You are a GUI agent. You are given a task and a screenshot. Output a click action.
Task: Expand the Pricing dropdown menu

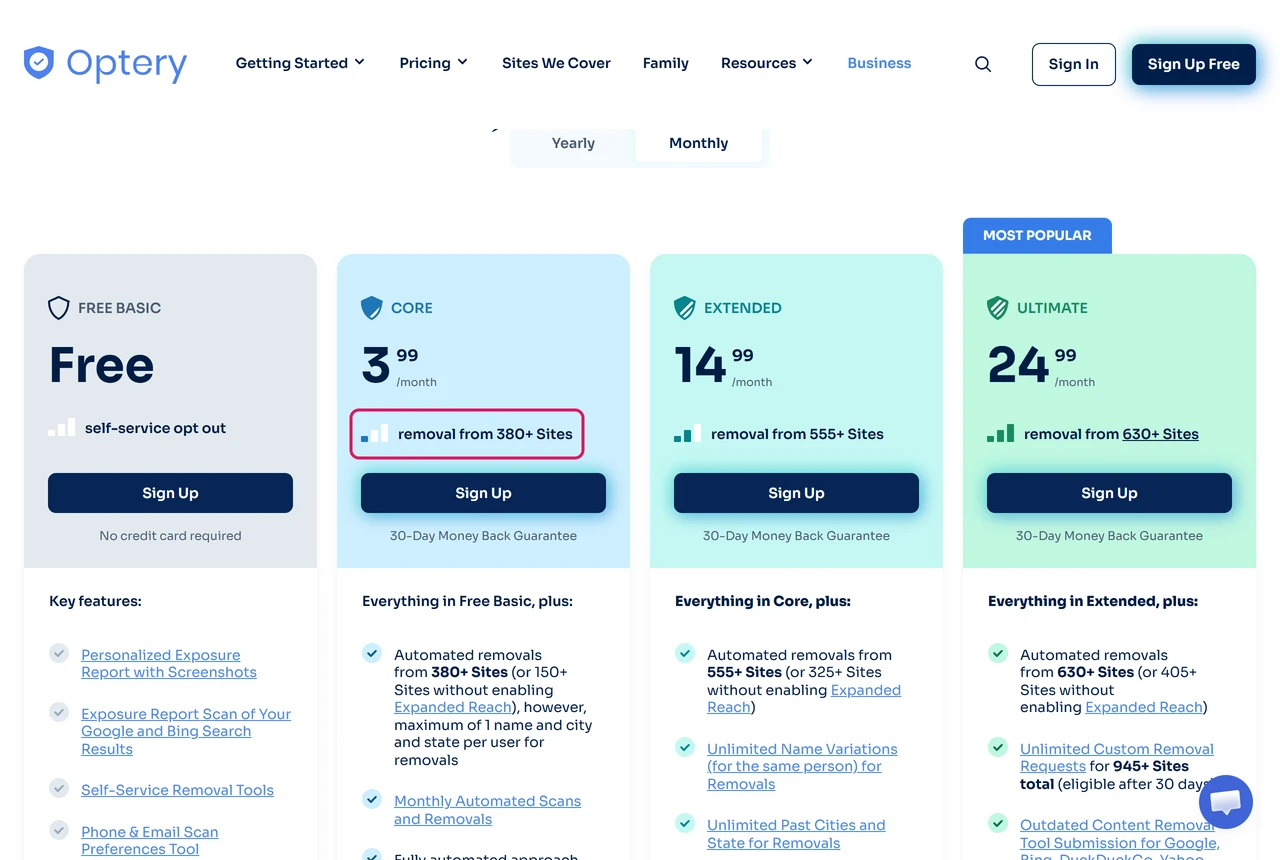point(433,63)
